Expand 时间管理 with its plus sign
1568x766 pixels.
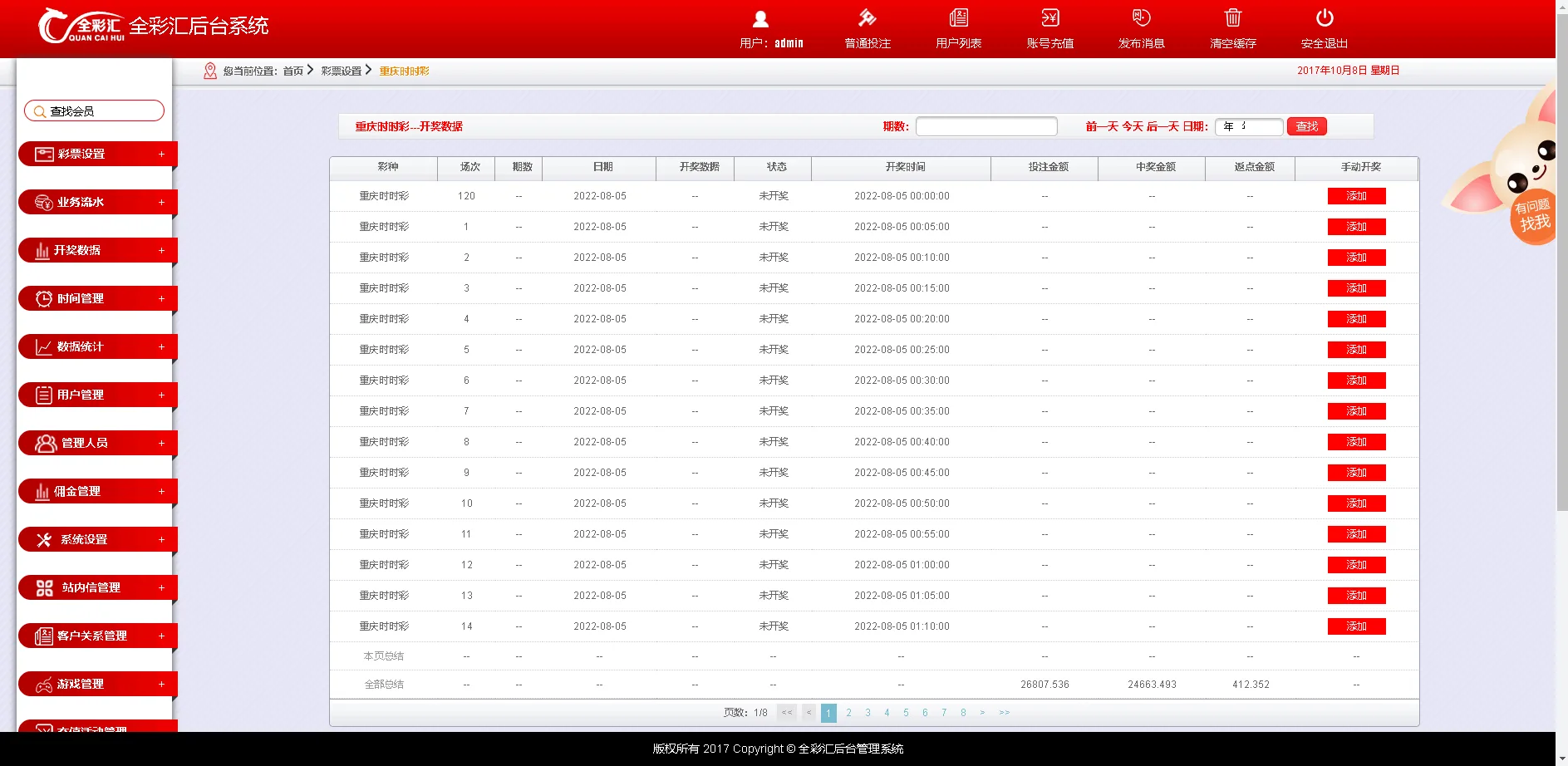[x=161, y=298]
